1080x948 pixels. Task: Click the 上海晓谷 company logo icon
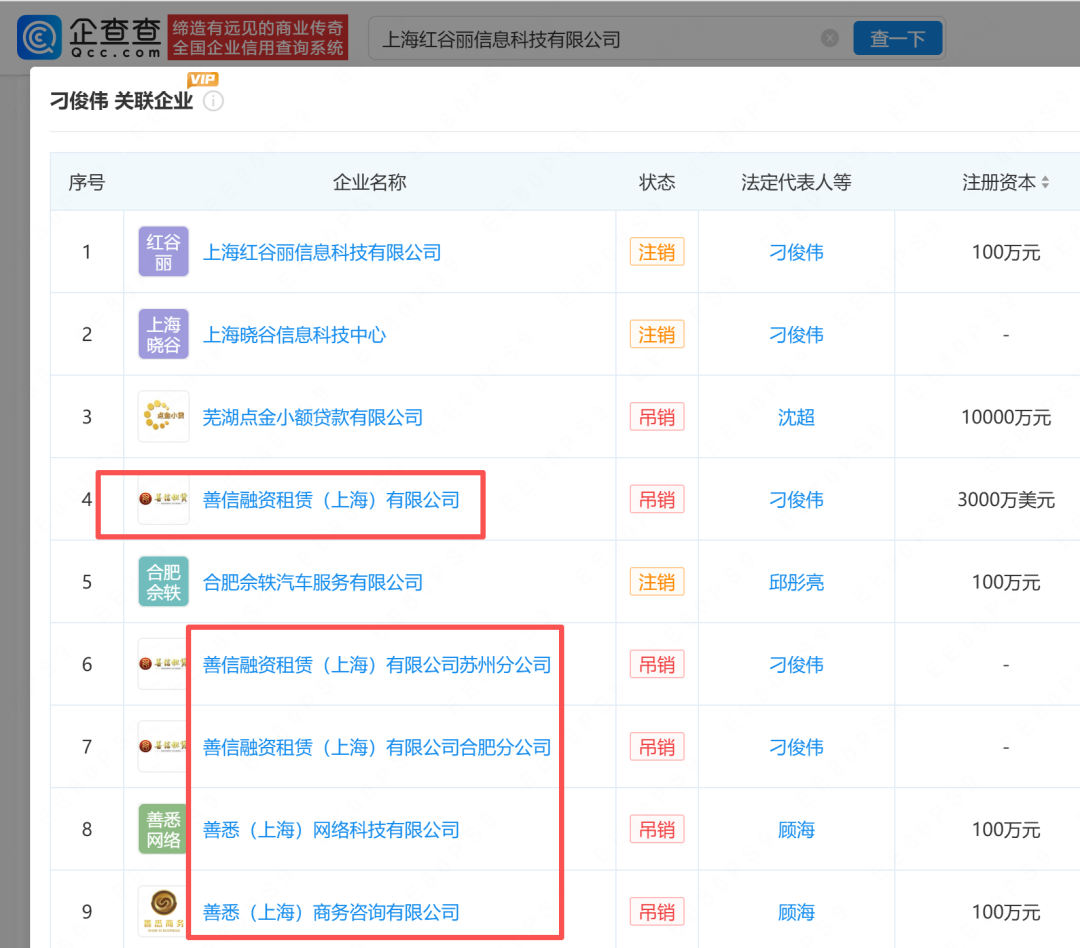pos(163,335)
